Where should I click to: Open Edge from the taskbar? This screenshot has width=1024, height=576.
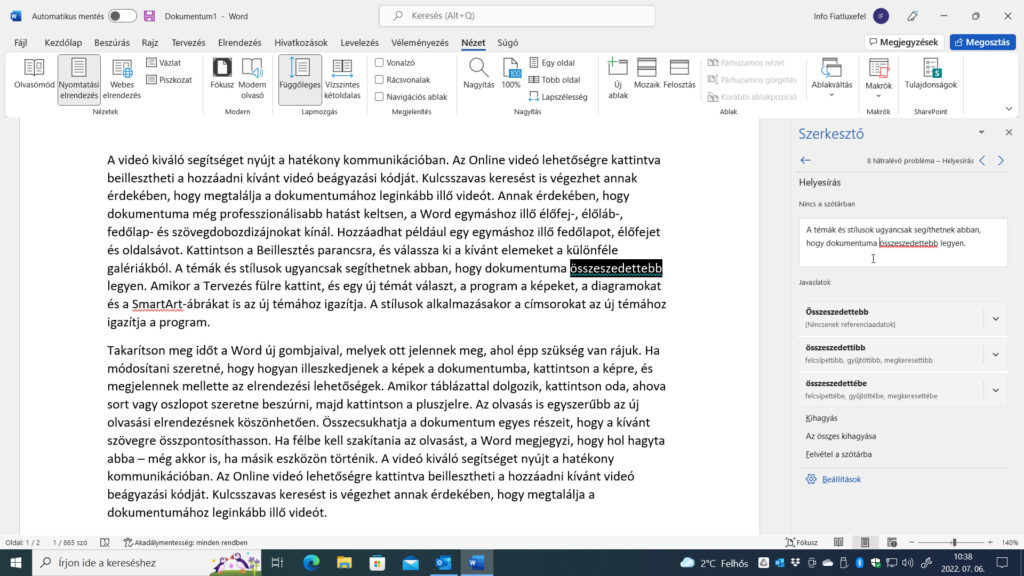(312, 562)
